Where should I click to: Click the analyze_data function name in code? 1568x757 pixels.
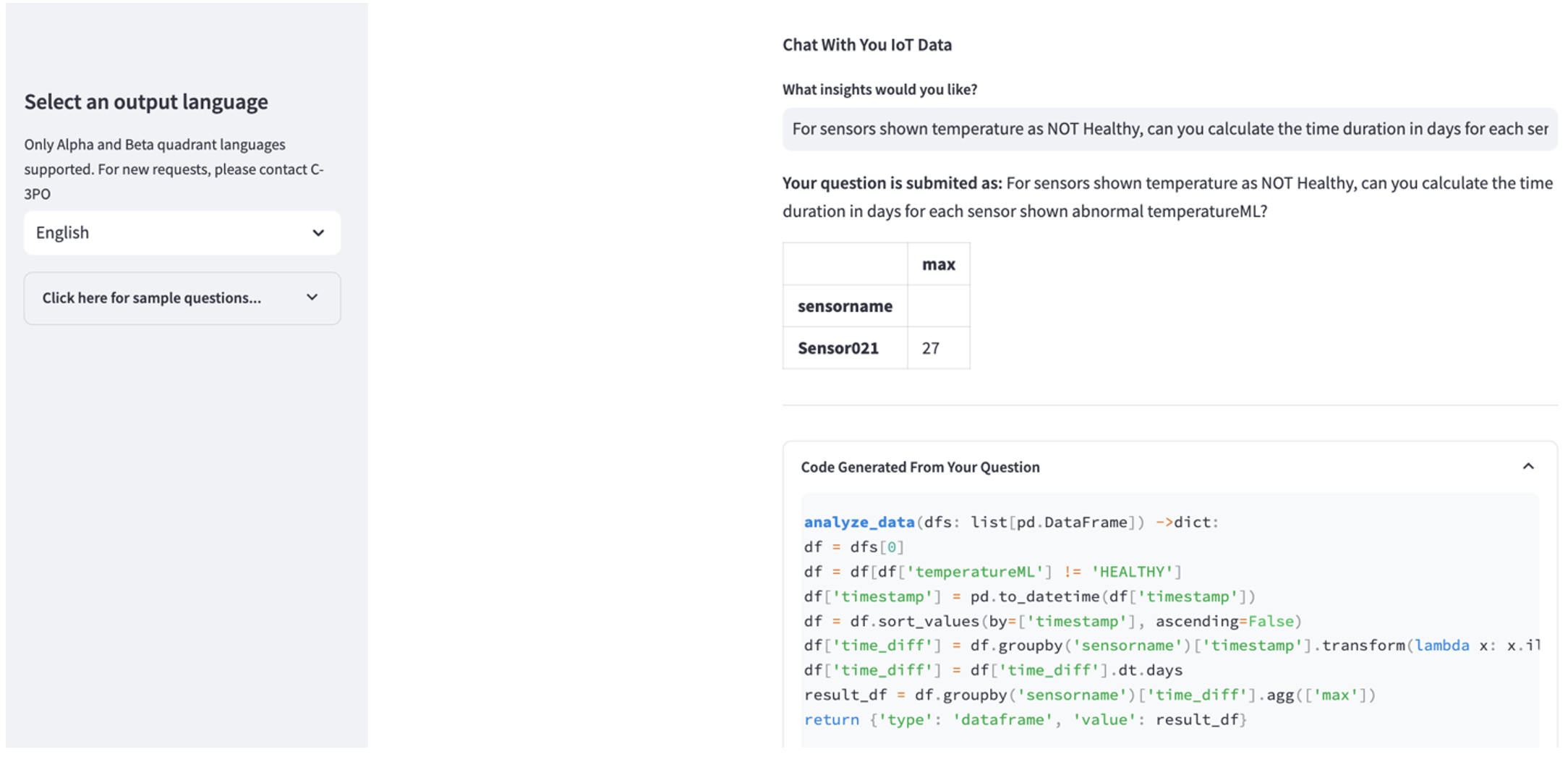(859, 523)
